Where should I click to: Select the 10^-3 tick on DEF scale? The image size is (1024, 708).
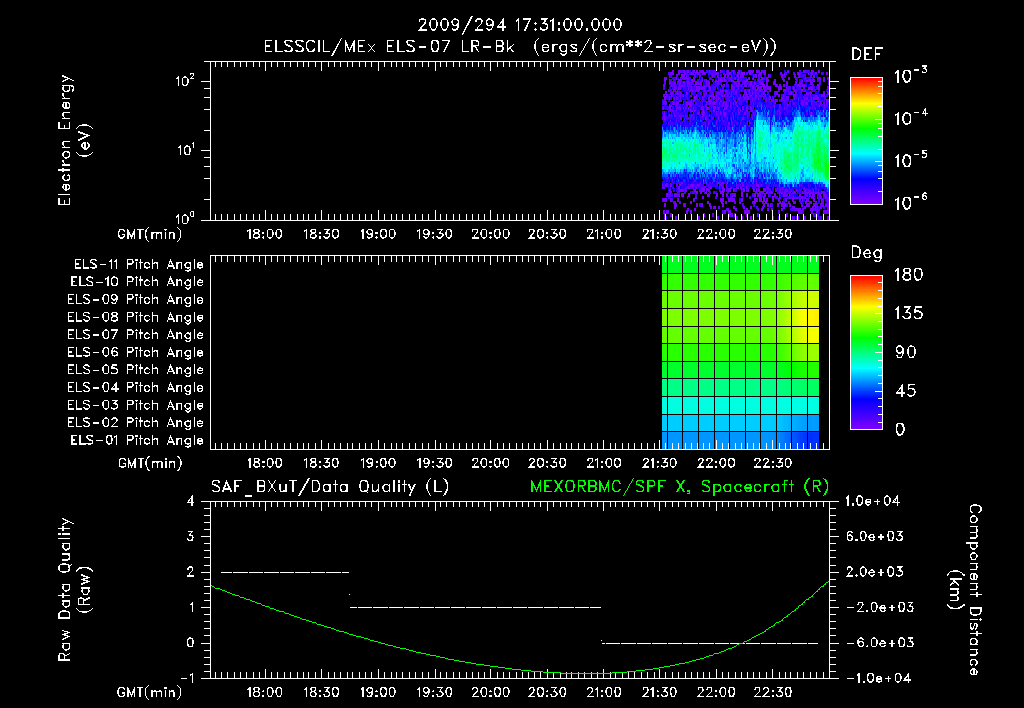pyautogui.click(x=911, y=75)
